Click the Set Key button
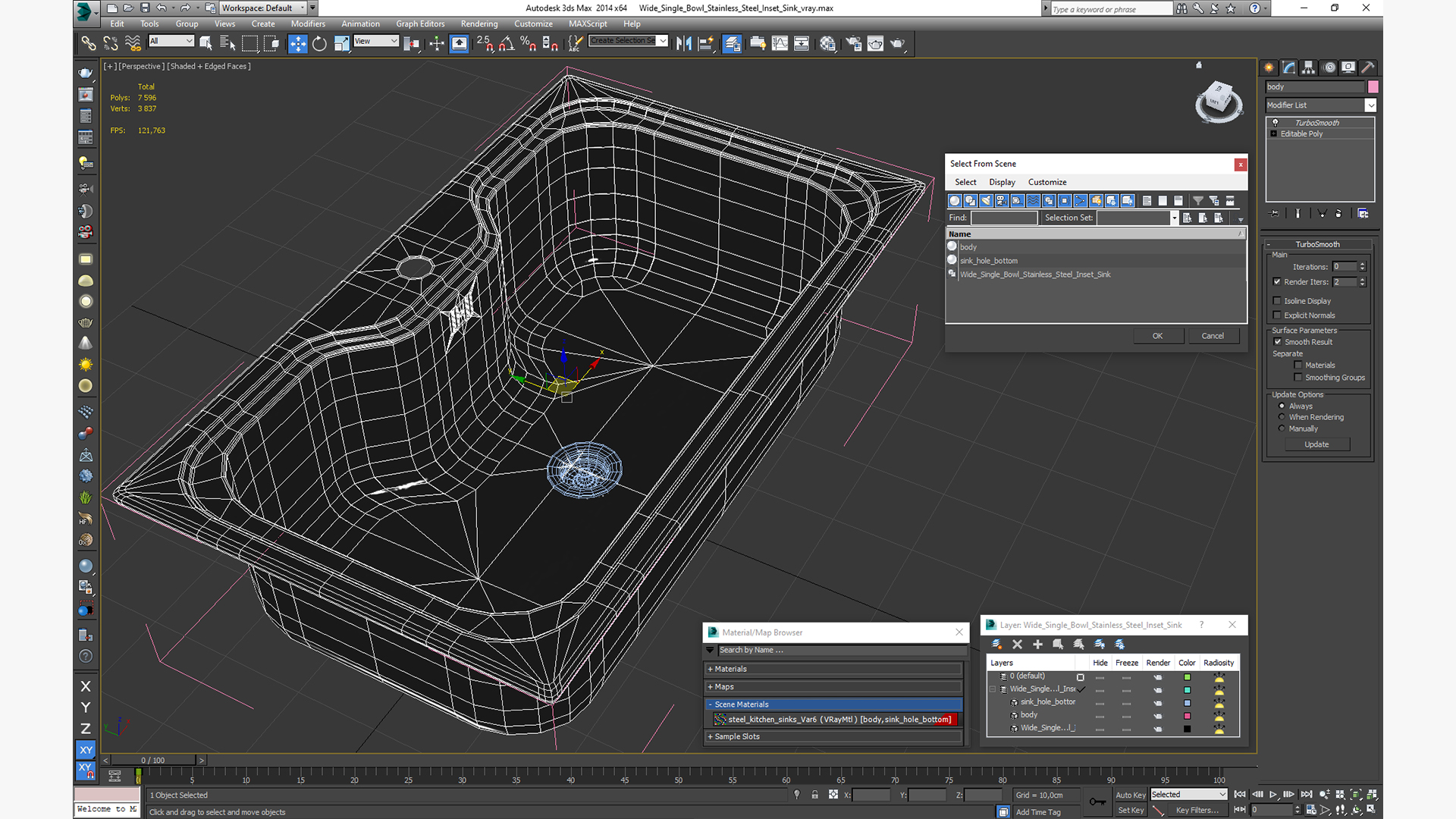 pos(1130,810)
